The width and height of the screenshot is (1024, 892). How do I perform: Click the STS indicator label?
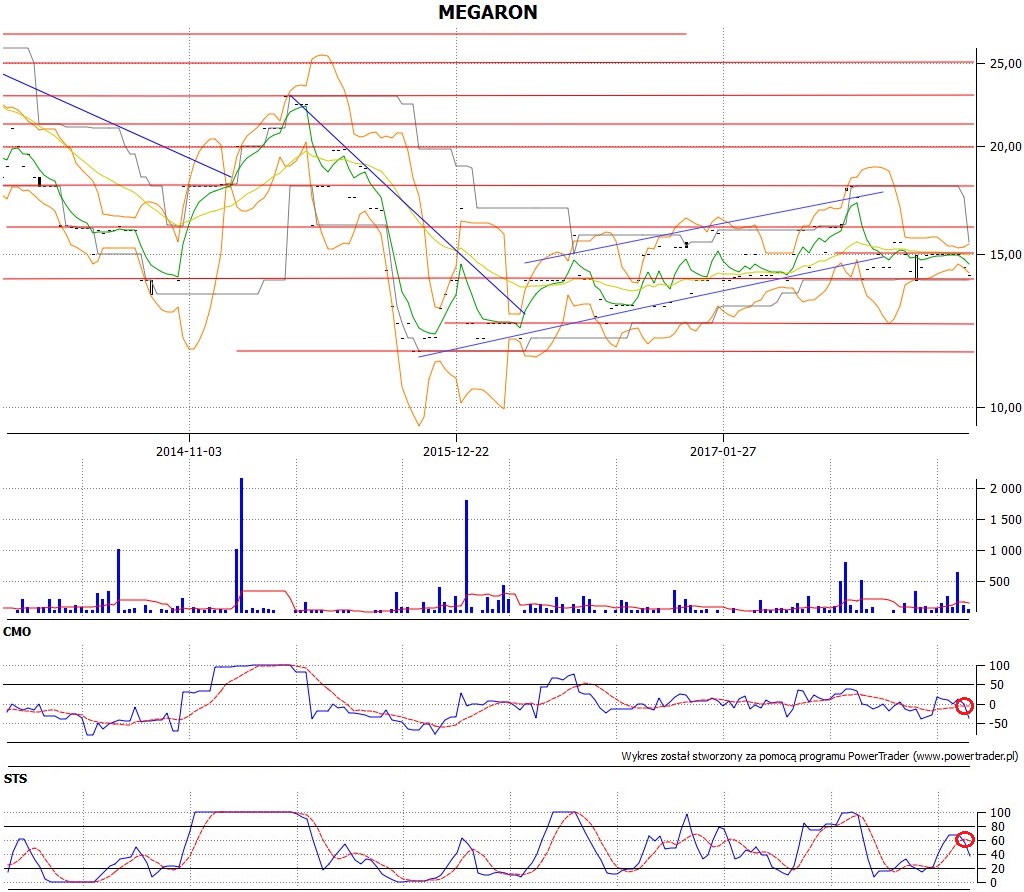tap(15, 778)
